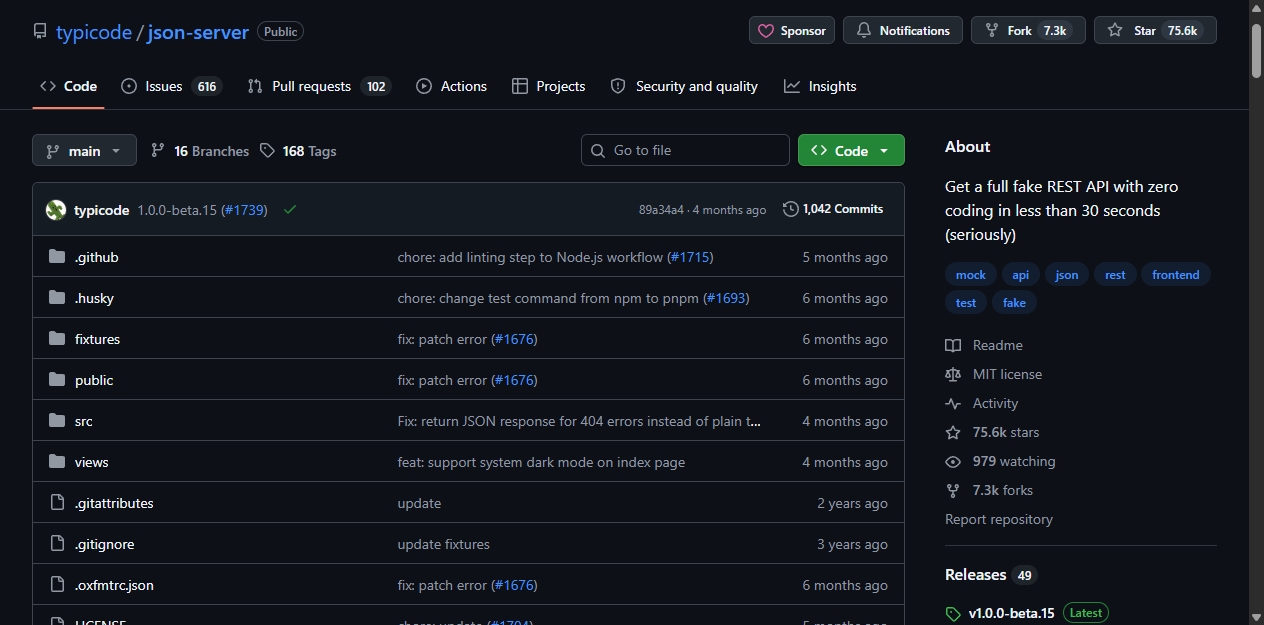Select the fake topic tag

point(1014,302)
